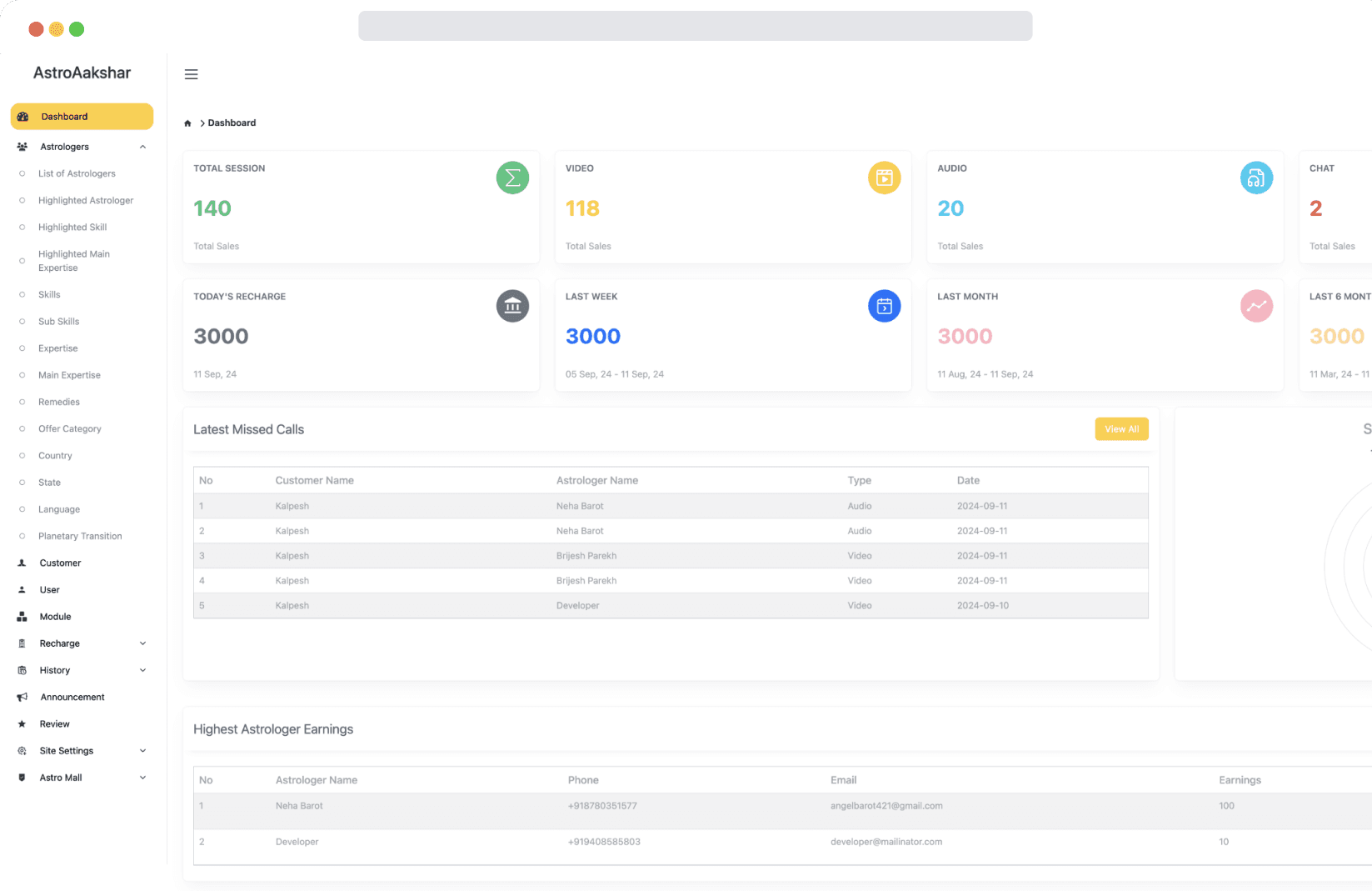Image resolution: width=1372 pixels, height=891 pixels.
Task: Click the hamburger menu icon
Action: (x=191, y=74)
